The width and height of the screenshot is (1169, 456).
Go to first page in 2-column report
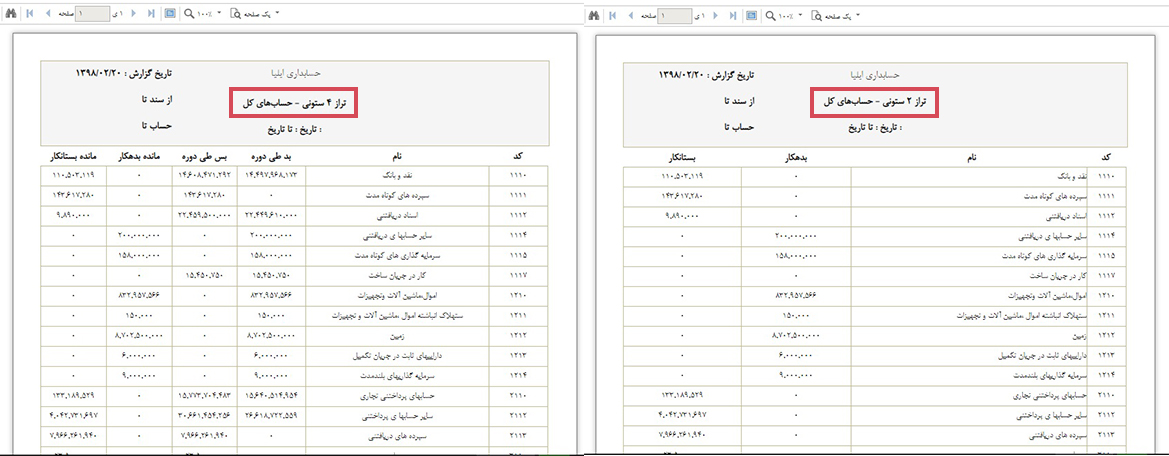(x=613, y=14)
